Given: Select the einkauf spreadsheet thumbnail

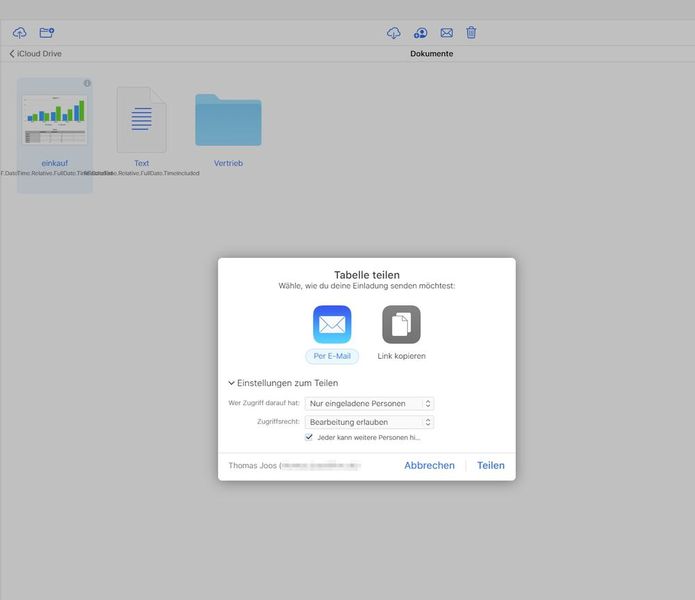Looking at the screenshot, I should [55, 120].
